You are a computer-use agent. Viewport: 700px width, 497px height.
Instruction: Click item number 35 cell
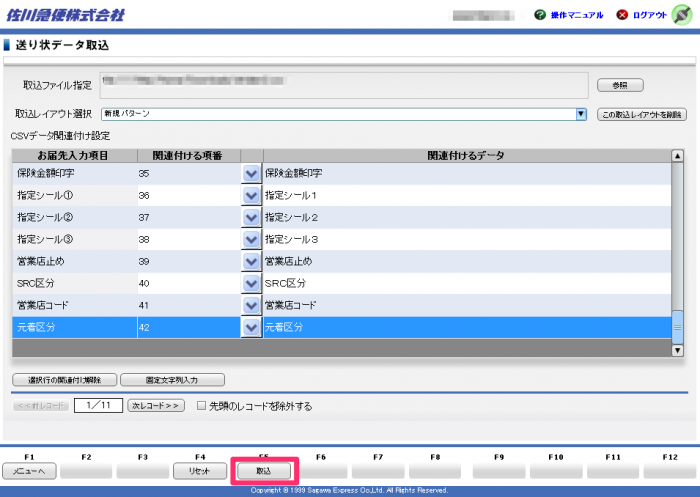pyautogui.click(x=189, y=173)
